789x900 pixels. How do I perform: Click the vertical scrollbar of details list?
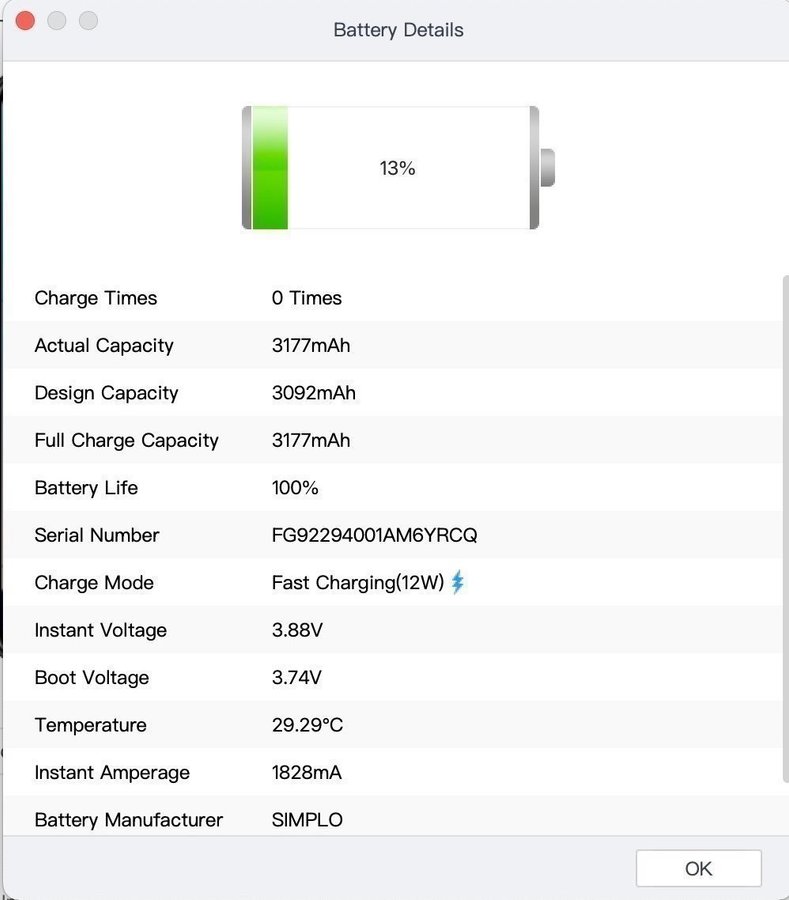click(x=784, y=530)
